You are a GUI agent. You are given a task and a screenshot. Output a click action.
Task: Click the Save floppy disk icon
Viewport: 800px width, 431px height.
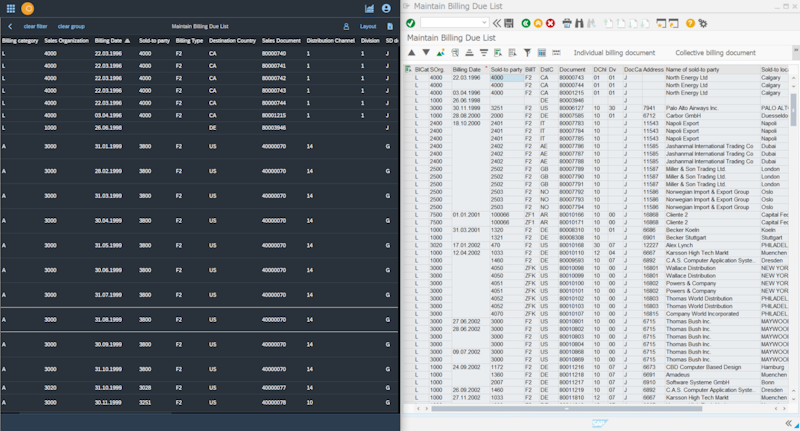click(509, 23)
